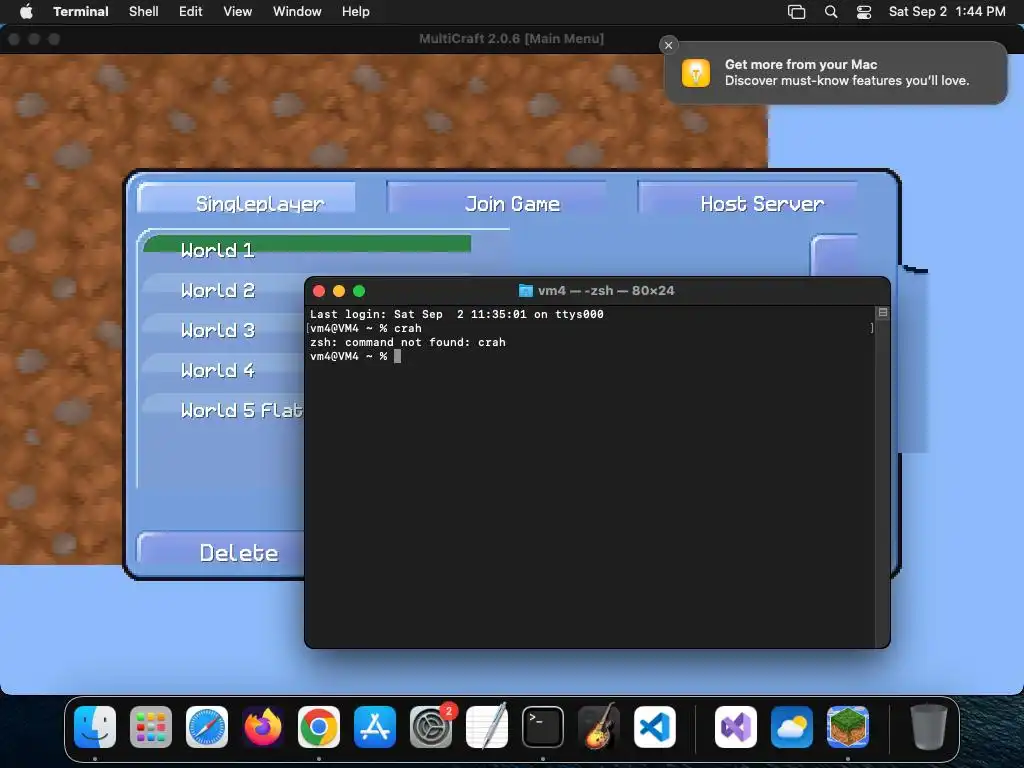Minimize the Terminal window yellow button
The height and width of the screenshot is (768, 1024).
pos(339,291)
